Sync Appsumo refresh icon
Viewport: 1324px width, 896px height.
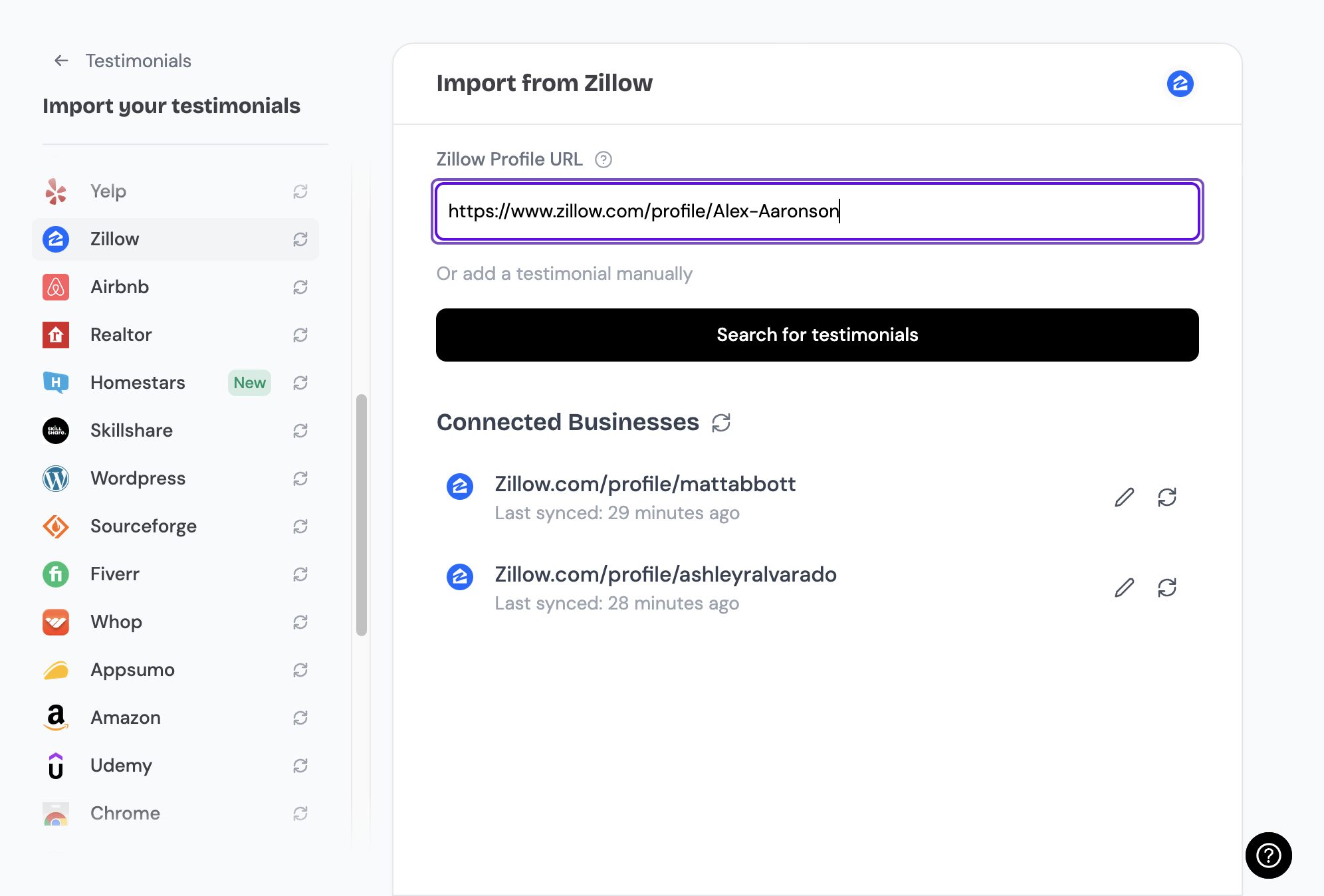click(300, 670)
